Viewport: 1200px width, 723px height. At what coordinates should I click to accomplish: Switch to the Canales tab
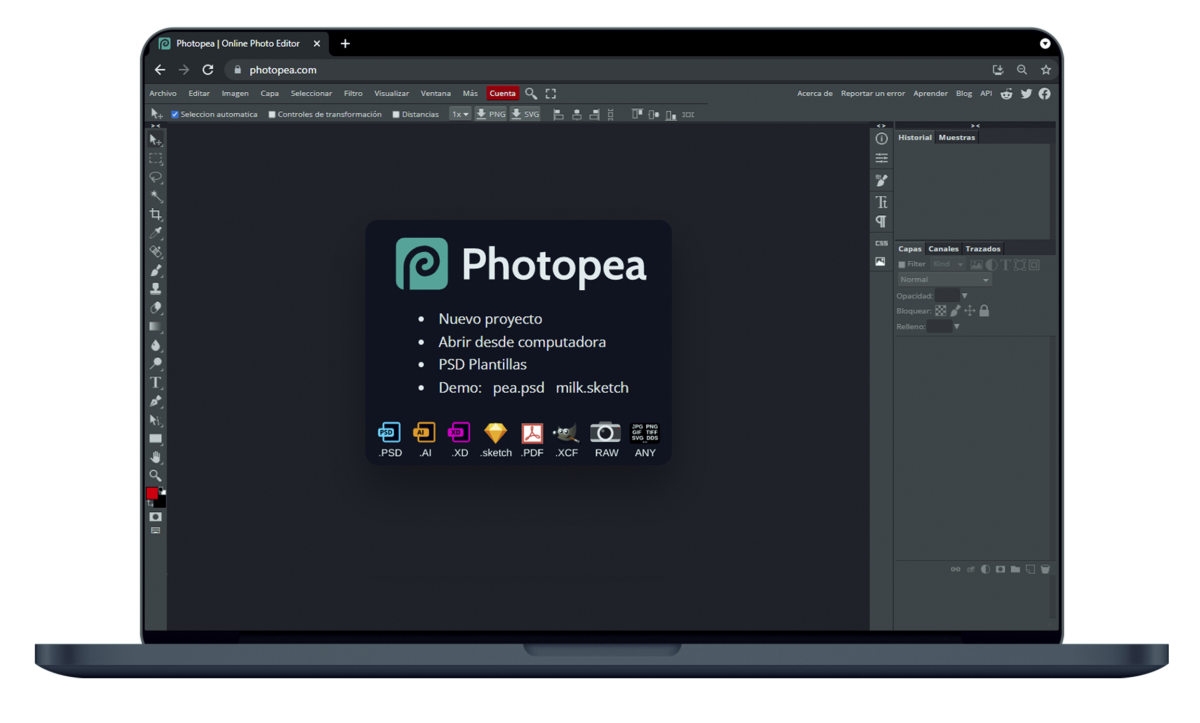pyautogui.click(x=943, y=248)
